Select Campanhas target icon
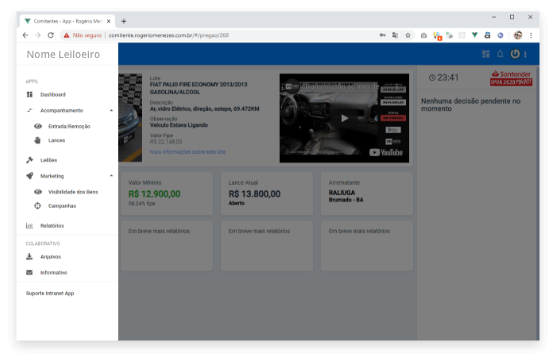Screen dimensions: 556x362 pyautogui.click(x=38, y=206)
